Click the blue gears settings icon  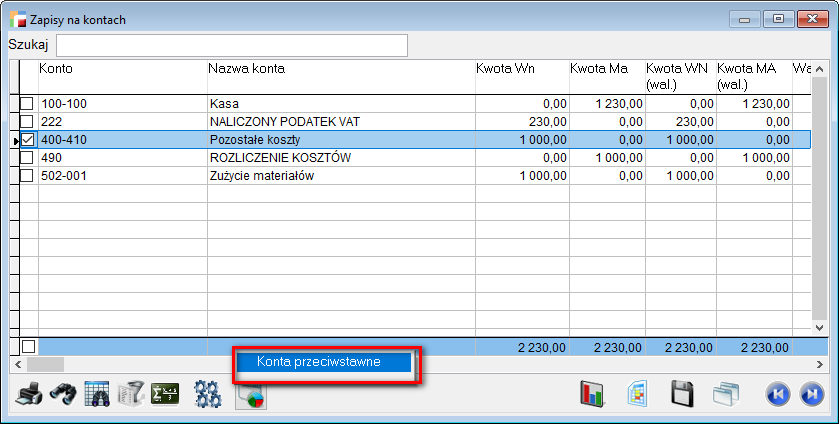click(x=207, y=394)
